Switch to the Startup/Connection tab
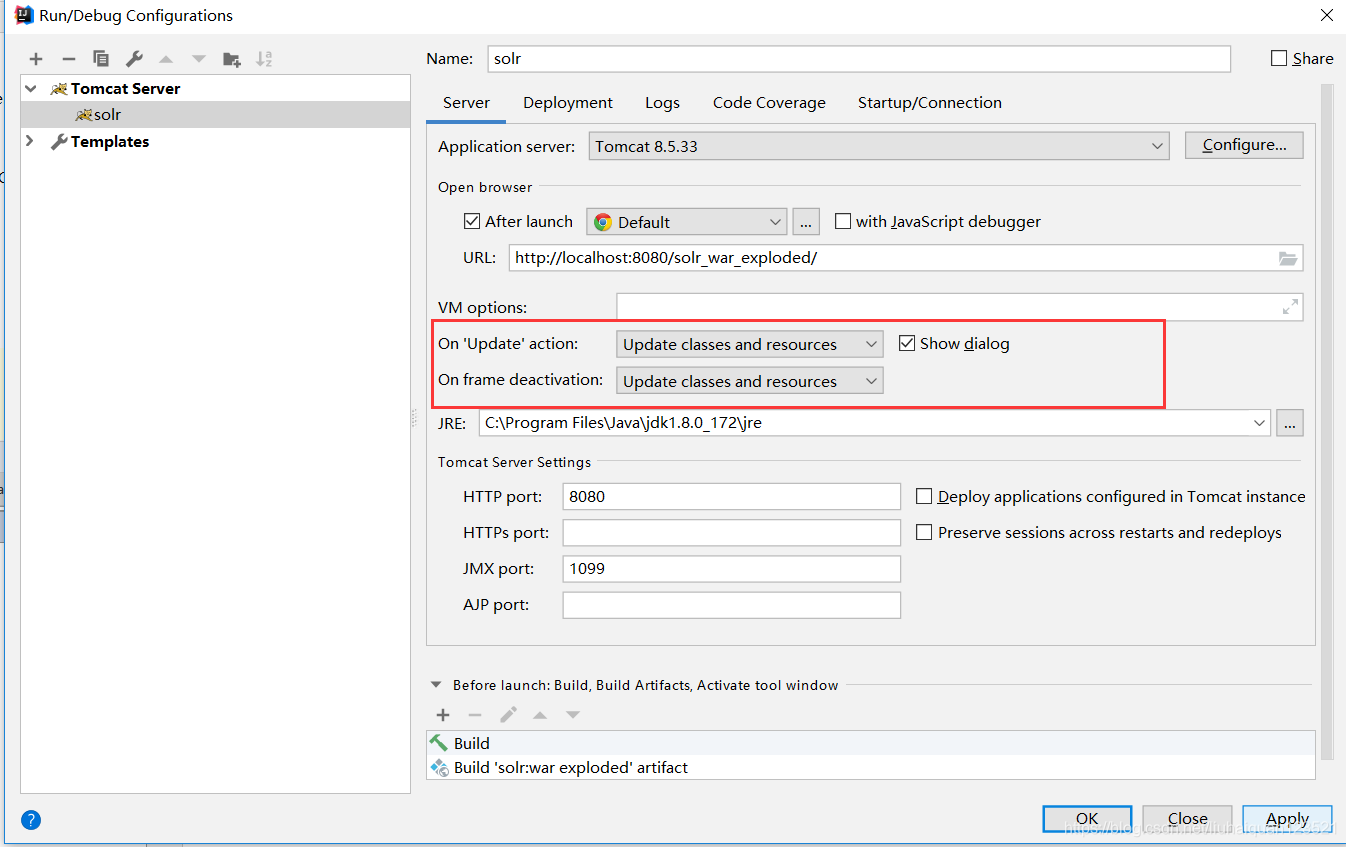Image resolution: width=1346 pixels, height=847 pixels. 930,102
